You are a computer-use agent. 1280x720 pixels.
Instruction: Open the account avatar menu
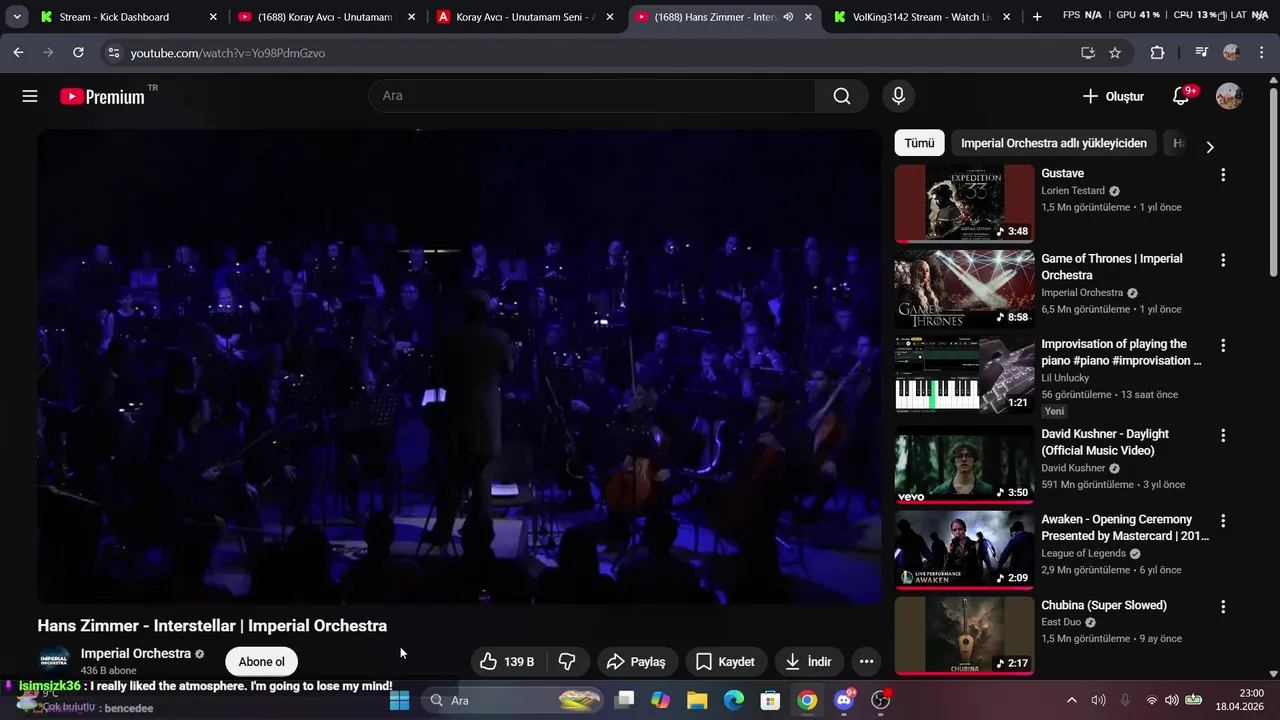[1229, 96]
